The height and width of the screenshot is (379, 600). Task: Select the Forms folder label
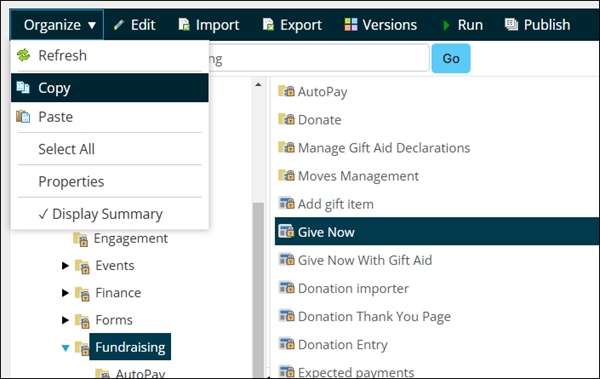tap(114, 320)
